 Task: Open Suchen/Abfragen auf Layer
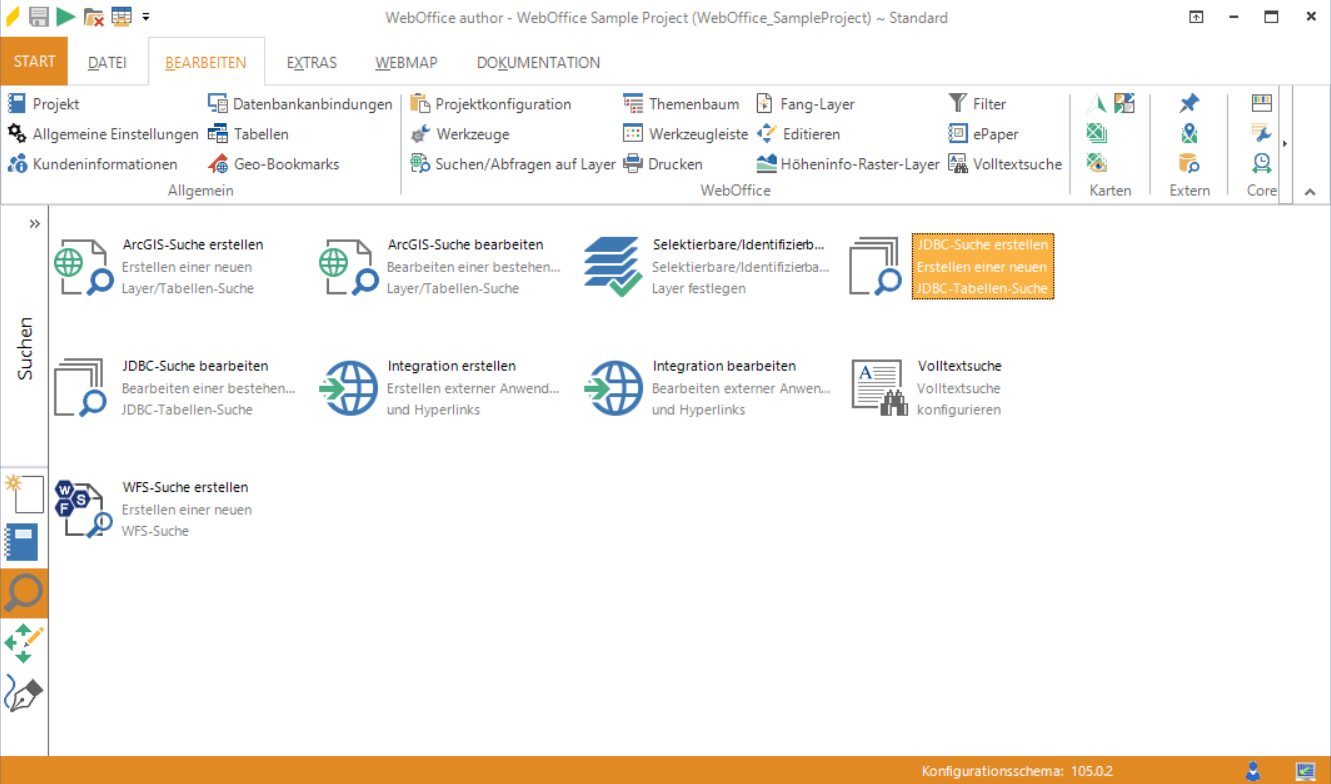pyautogui.click(x=513, y=164)
